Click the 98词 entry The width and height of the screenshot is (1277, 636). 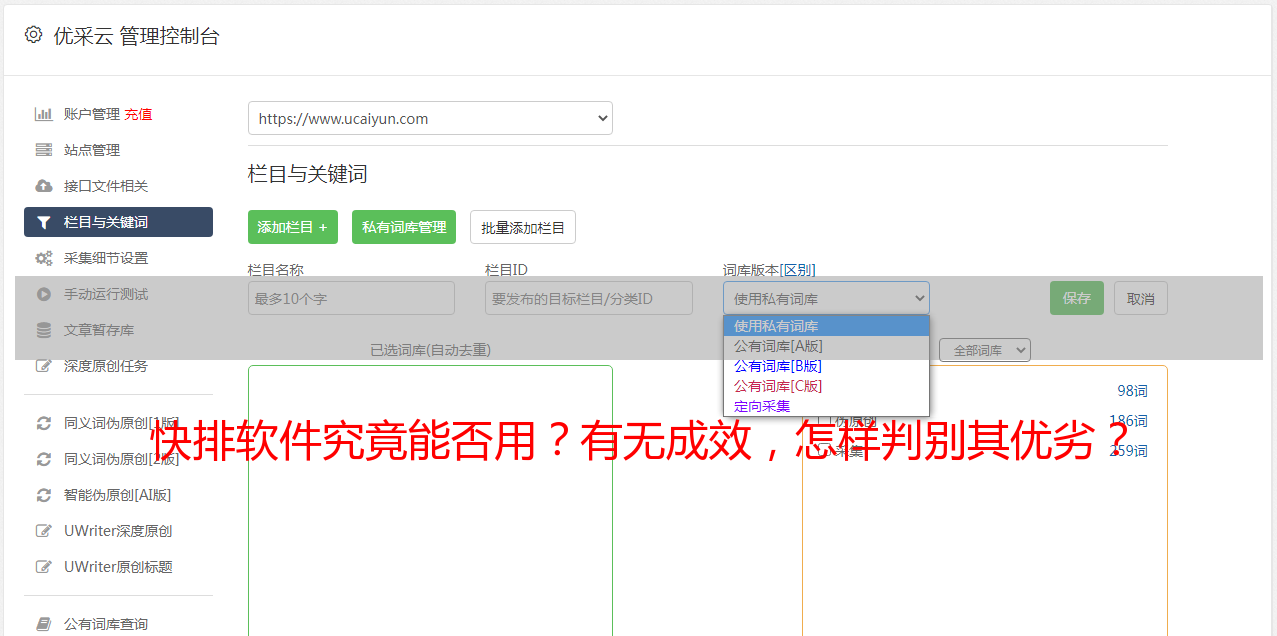pyautogui.click(x=1132, y=391)
